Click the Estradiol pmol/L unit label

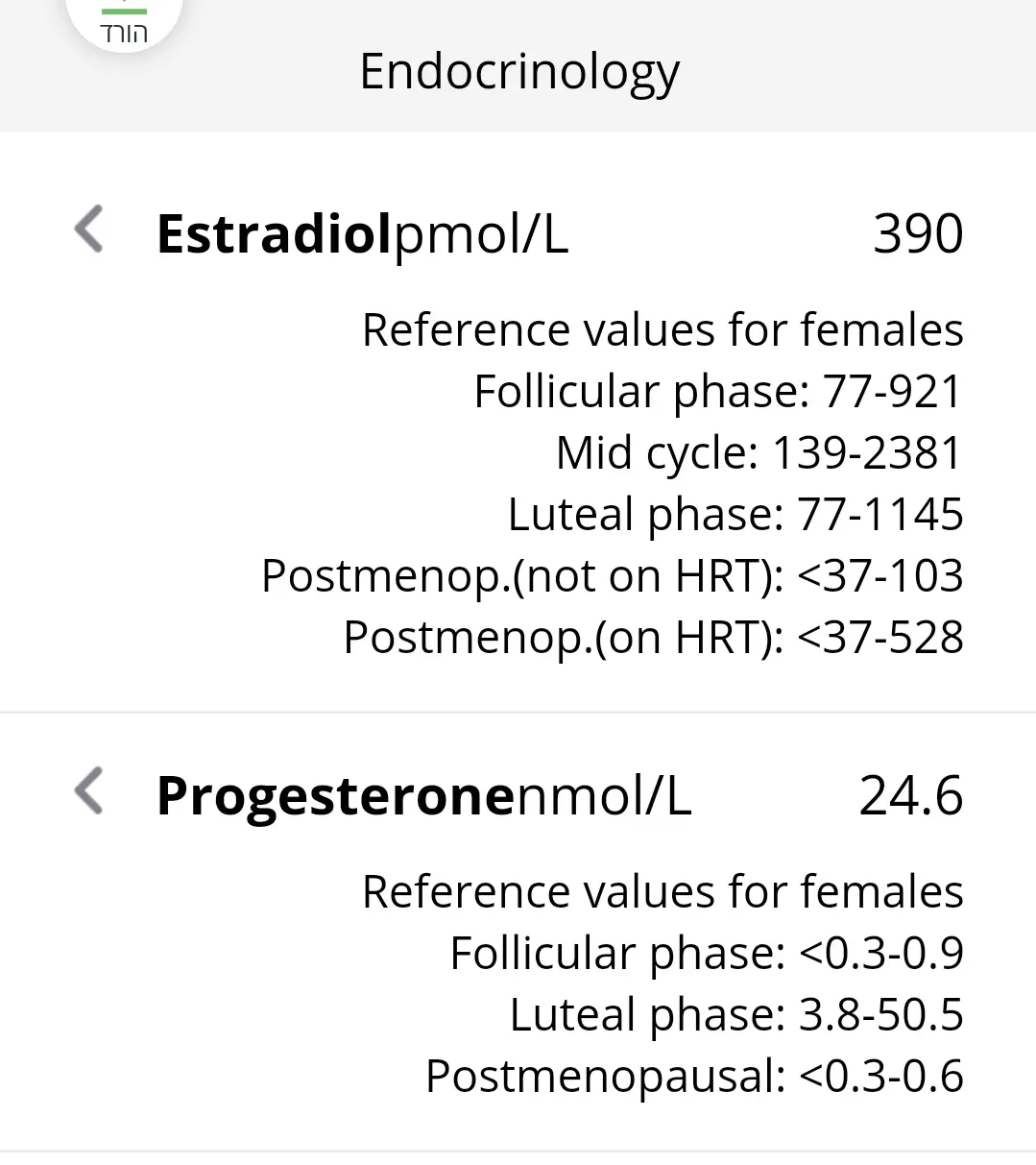point(481,233)
